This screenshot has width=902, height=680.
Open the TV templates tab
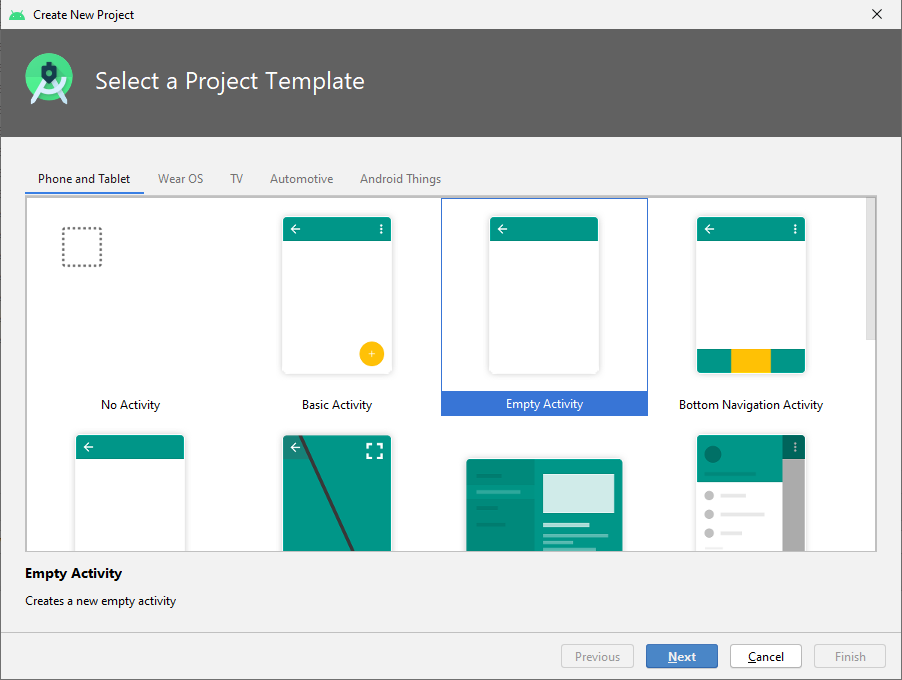236,179
